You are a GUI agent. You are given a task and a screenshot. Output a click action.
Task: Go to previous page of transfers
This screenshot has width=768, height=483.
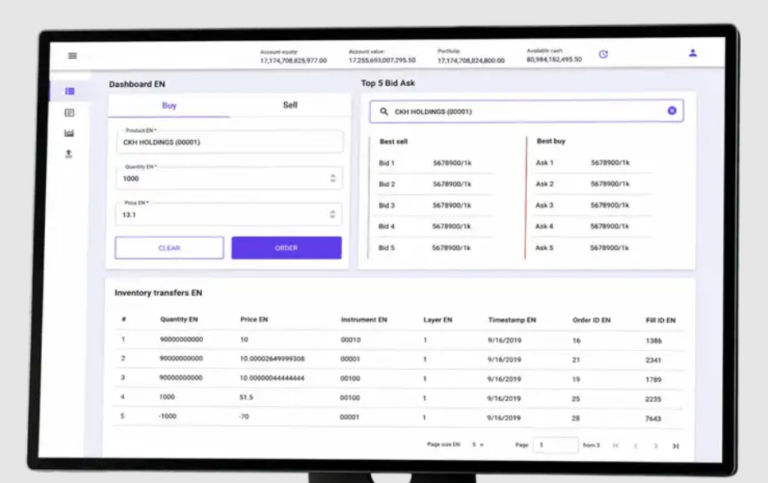tap(636, 446)
